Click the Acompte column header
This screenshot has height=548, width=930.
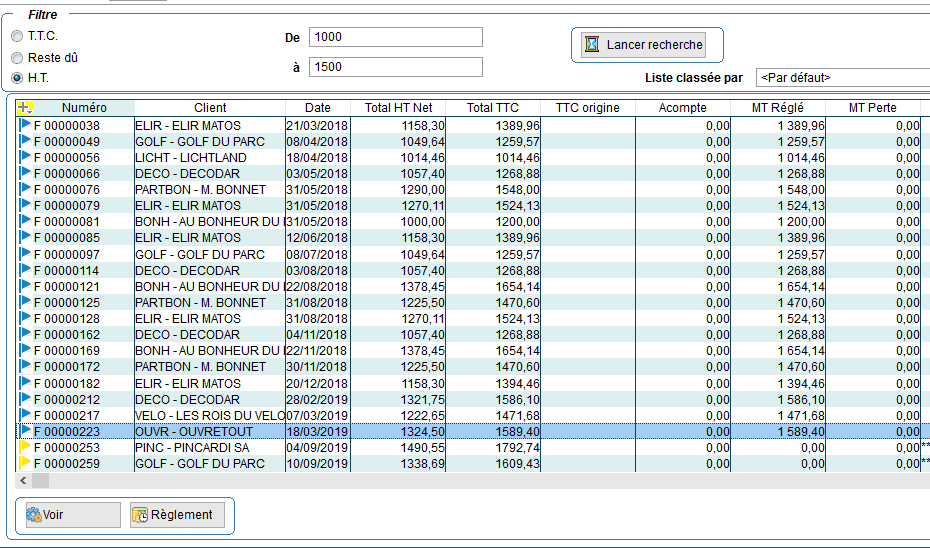pos(683,108)
